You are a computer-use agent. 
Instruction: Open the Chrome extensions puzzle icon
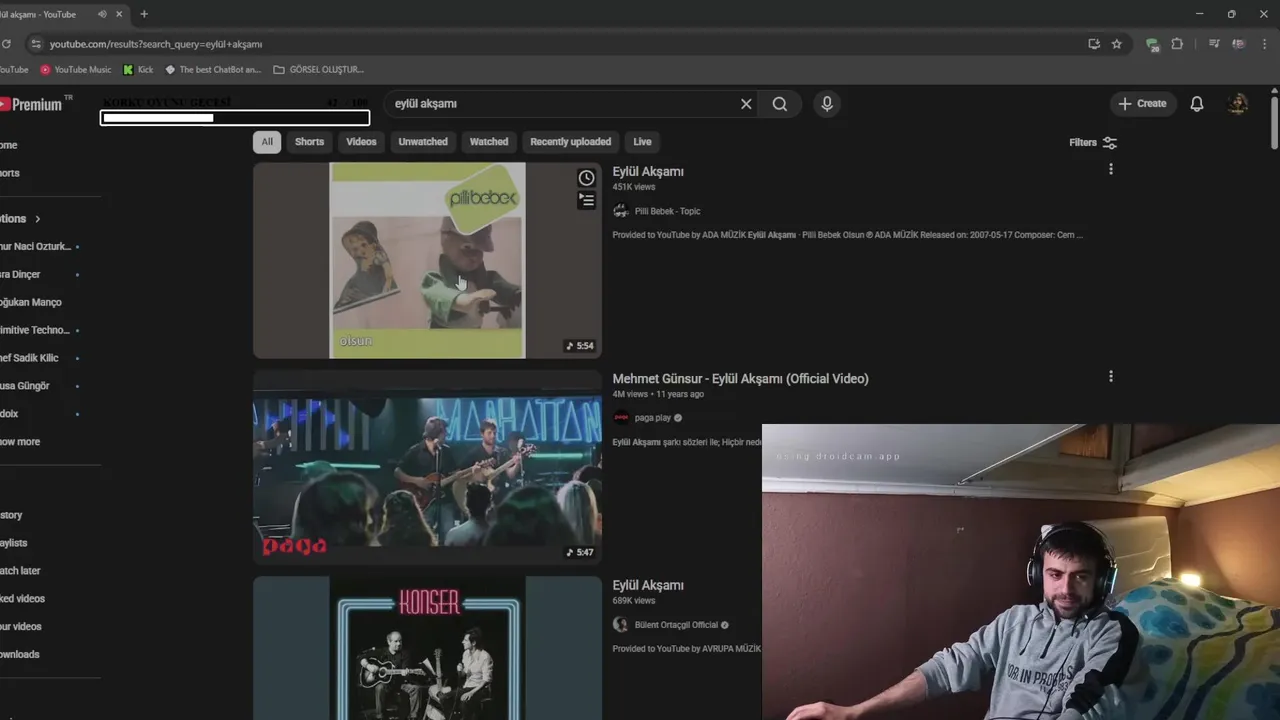click(1177, 44)
